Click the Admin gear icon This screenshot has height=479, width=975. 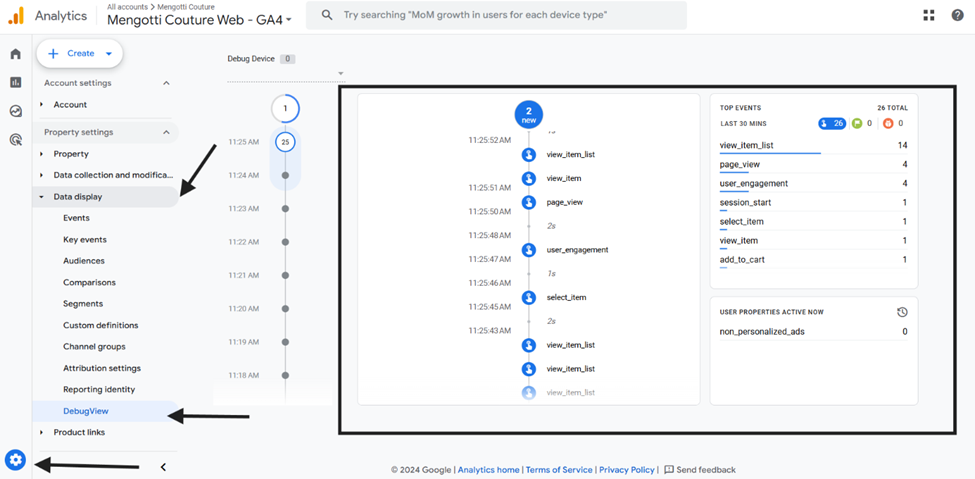click(x=16, y=460)
